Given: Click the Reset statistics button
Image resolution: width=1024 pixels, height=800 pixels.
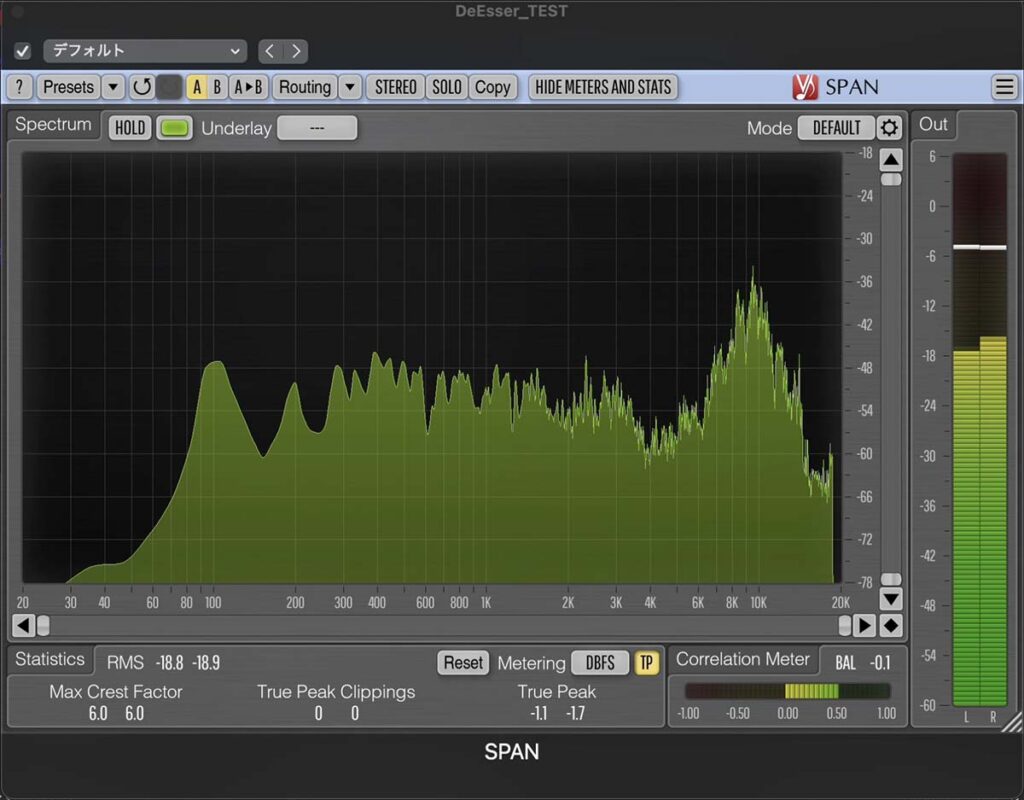Looking at the screenshot, I should tap(463, 662).
